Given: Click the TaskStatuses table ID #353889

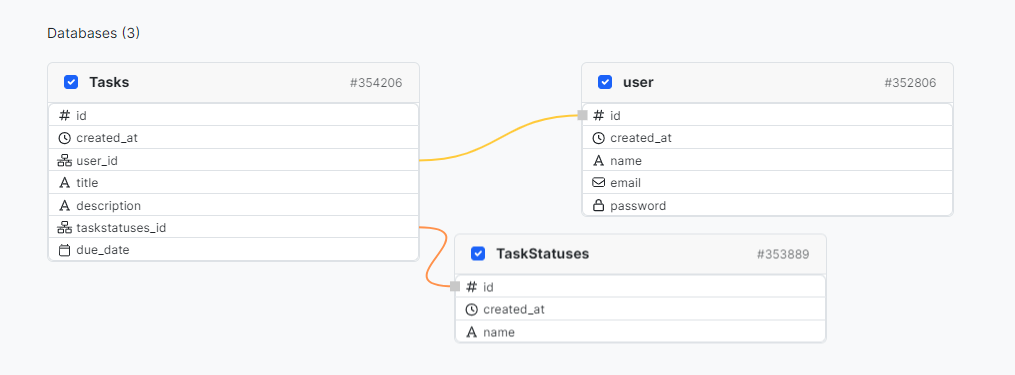Looking at the screenshot, I should click(783, 255).
